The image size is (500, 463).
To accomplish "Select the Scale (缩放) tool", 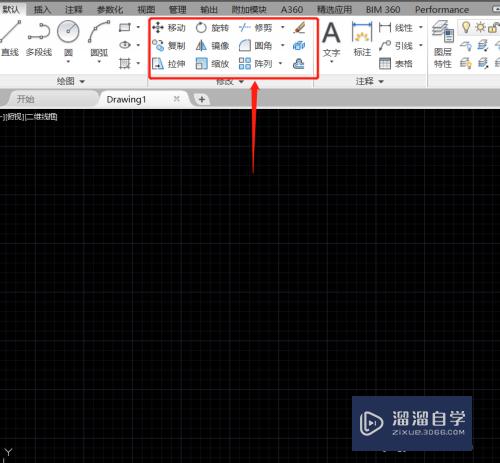I will [x=212, y=64].
